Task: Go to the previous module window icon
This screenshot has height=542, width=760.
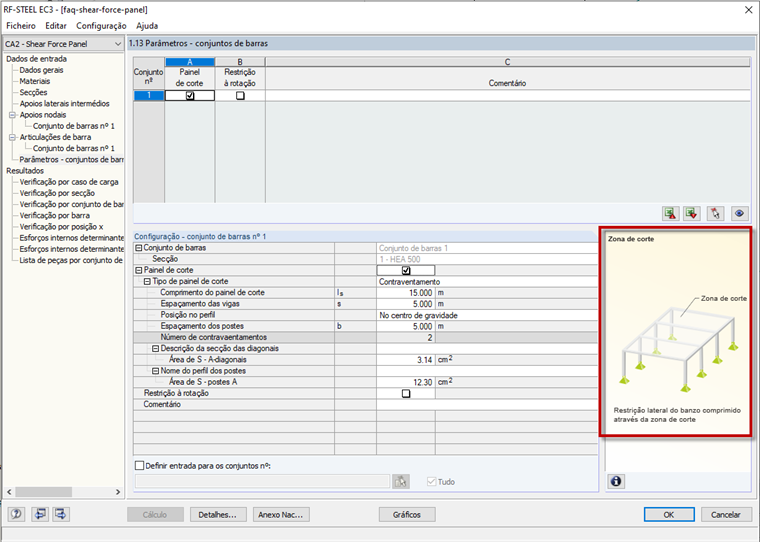Action: pyautogui.click(x=39, y=514)
